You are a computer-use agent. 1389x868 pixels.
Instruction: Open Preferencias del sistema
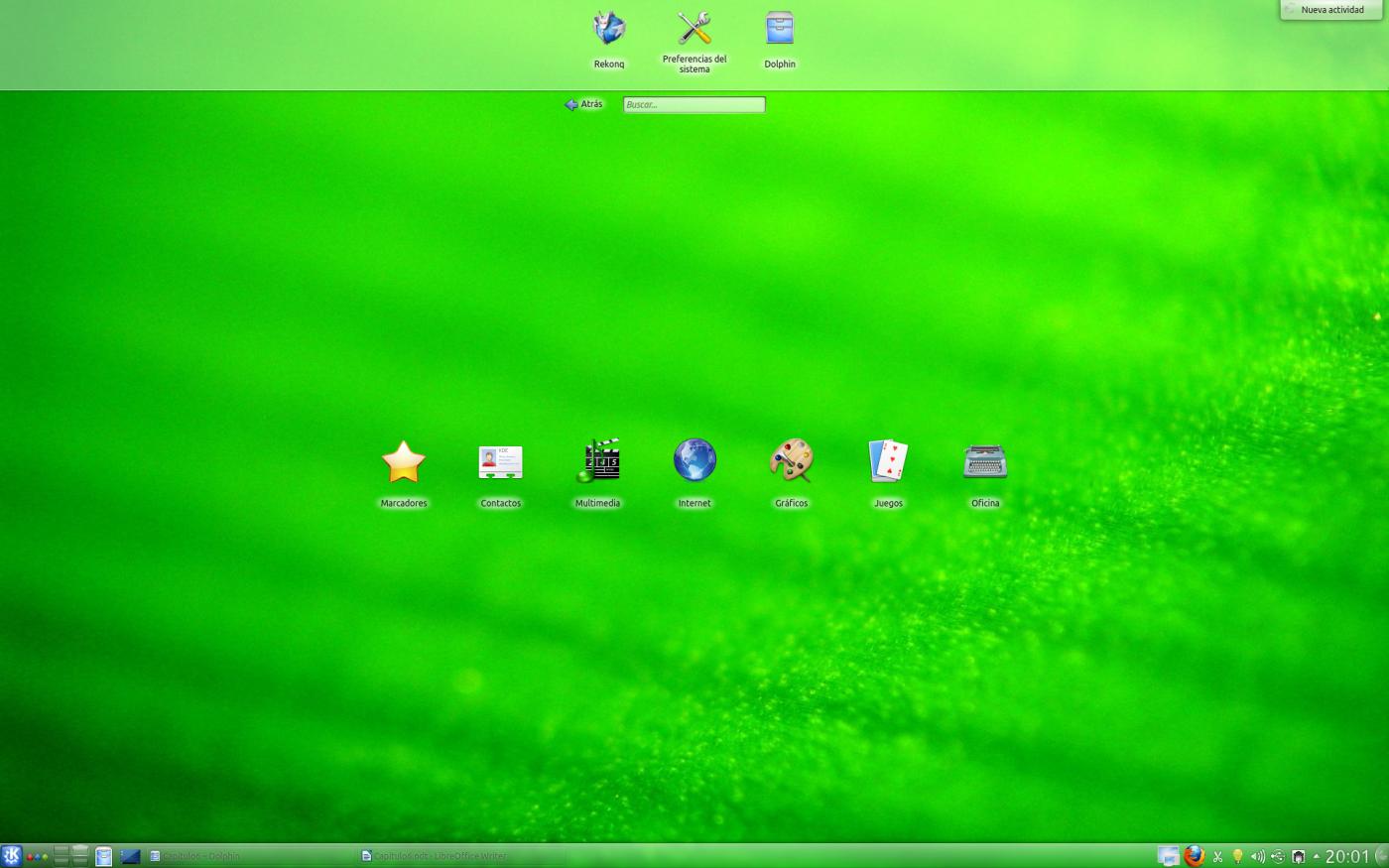[694, 42]
